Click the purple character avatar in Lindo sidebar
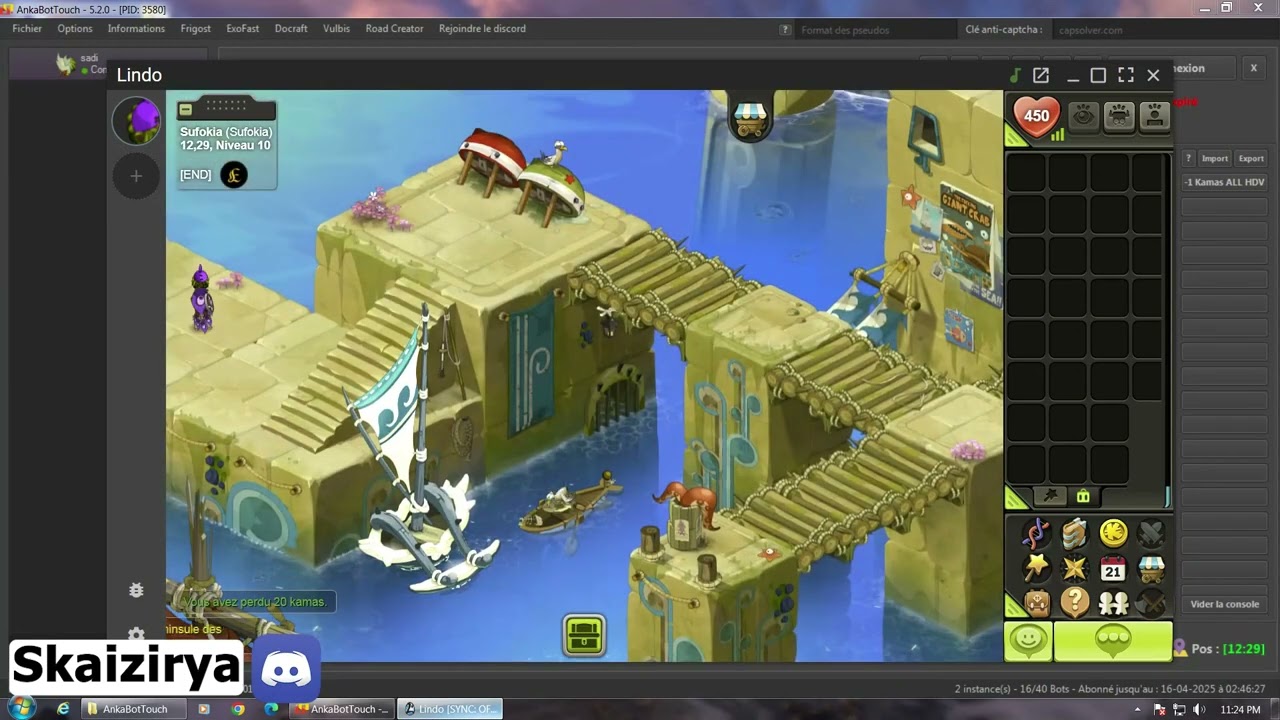Screen dimensions: 1280x720 pos(136,121)
